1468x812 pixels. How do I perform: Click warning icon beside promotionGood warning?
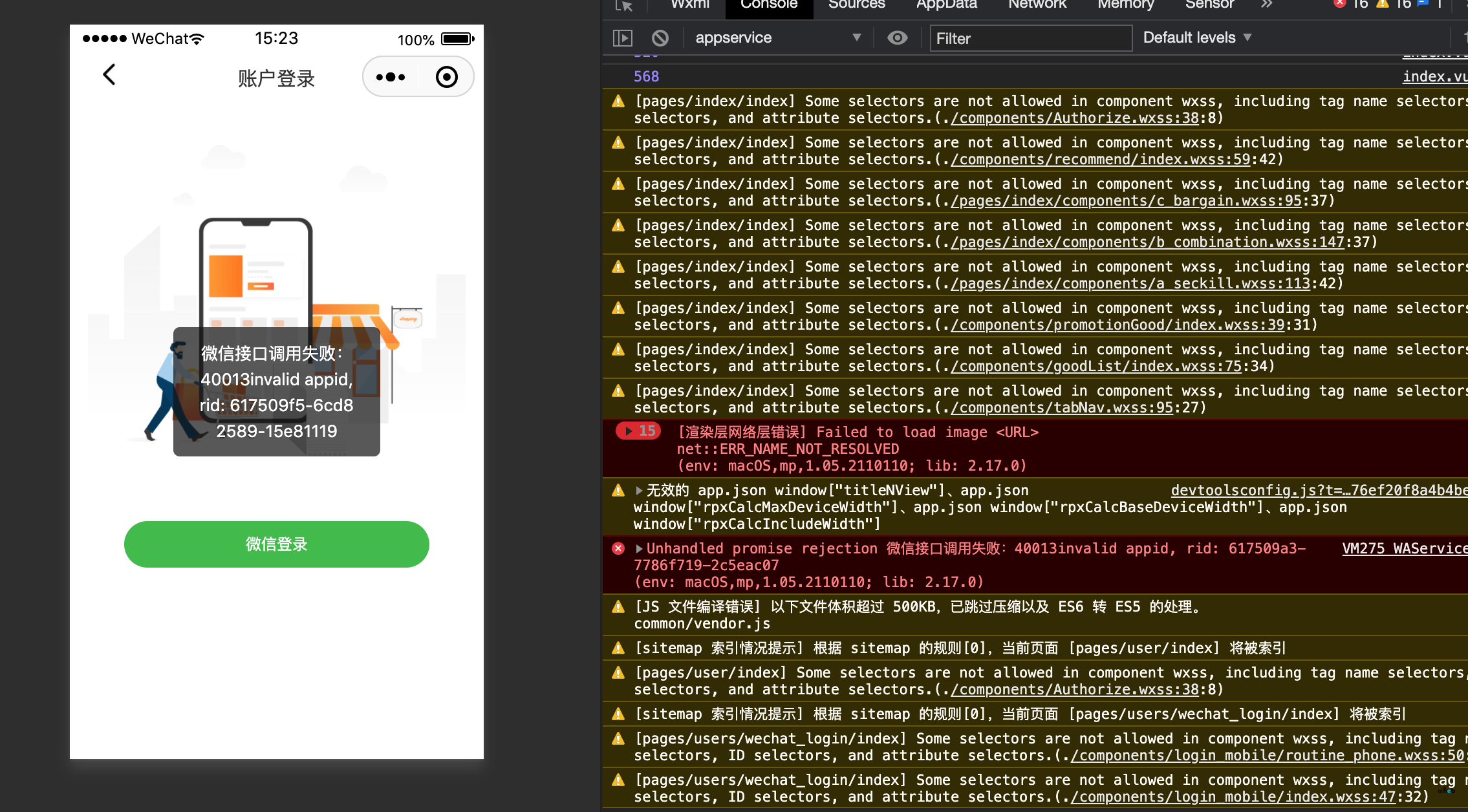pos(618,308)
